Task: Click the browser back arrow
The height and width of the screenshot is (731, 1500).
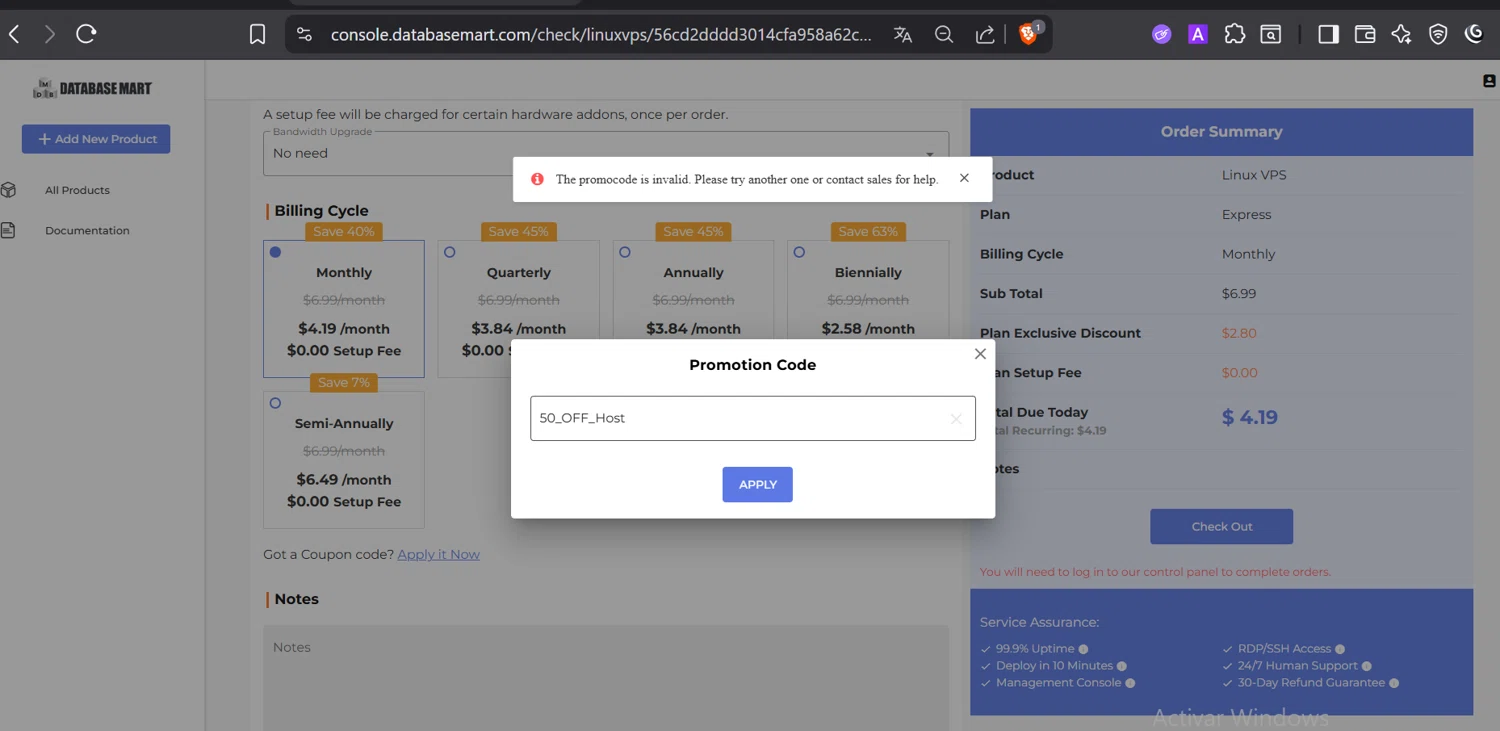Action: (15, 34)
